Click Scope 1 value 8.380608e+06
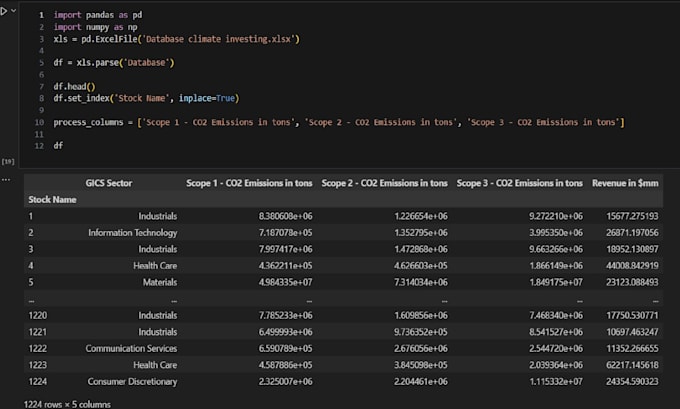This screenshot has height=409, width=680. [285, 216]
